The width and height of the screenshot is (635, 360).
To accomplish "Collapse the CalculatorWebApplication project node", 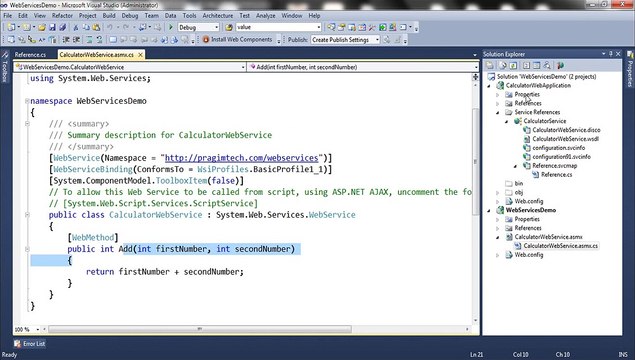I will pos(489,85).
